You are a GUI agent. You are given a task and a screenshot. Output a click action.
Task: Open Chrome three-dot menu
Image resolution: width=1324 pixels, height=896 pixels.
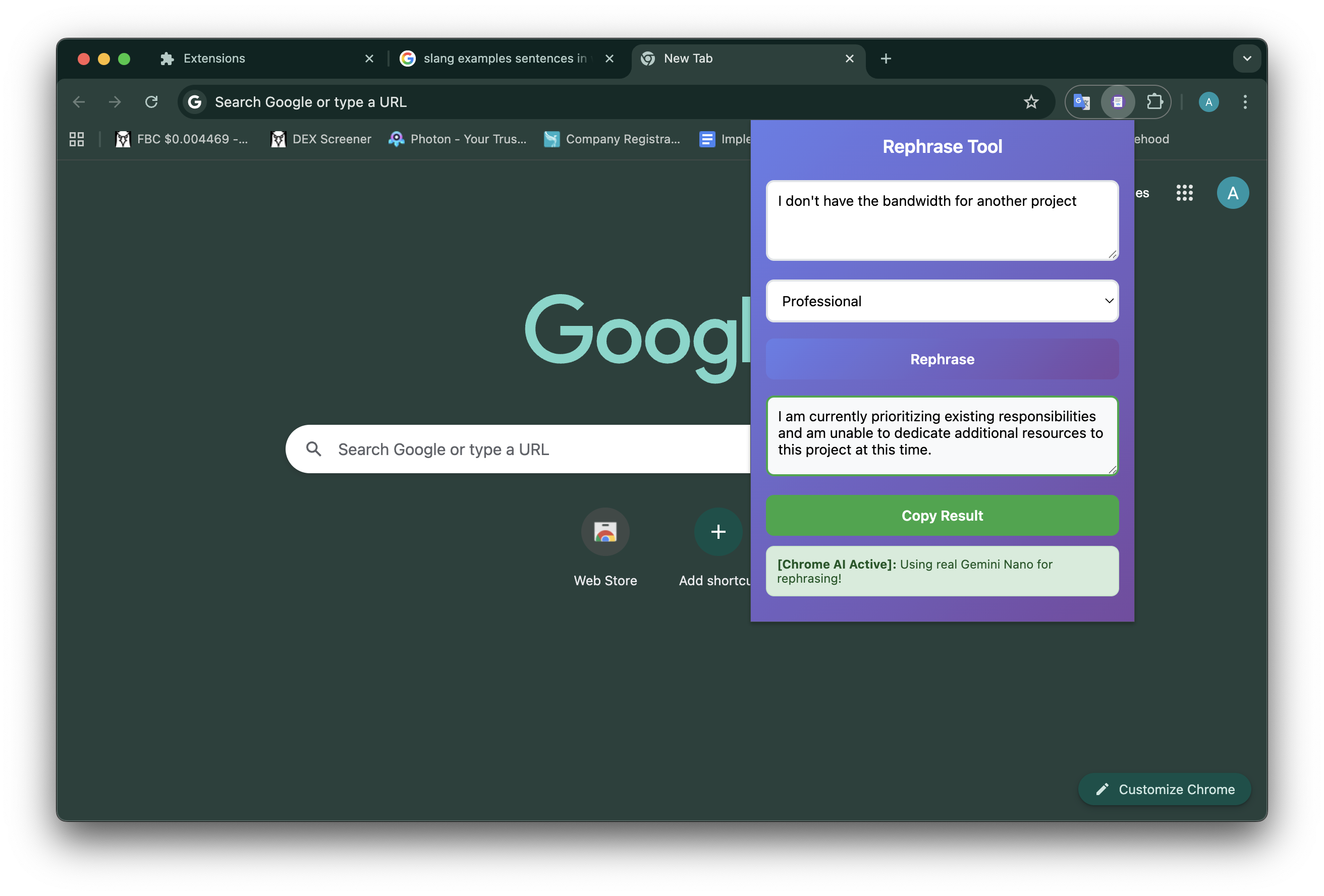[x=1245, y=102]
